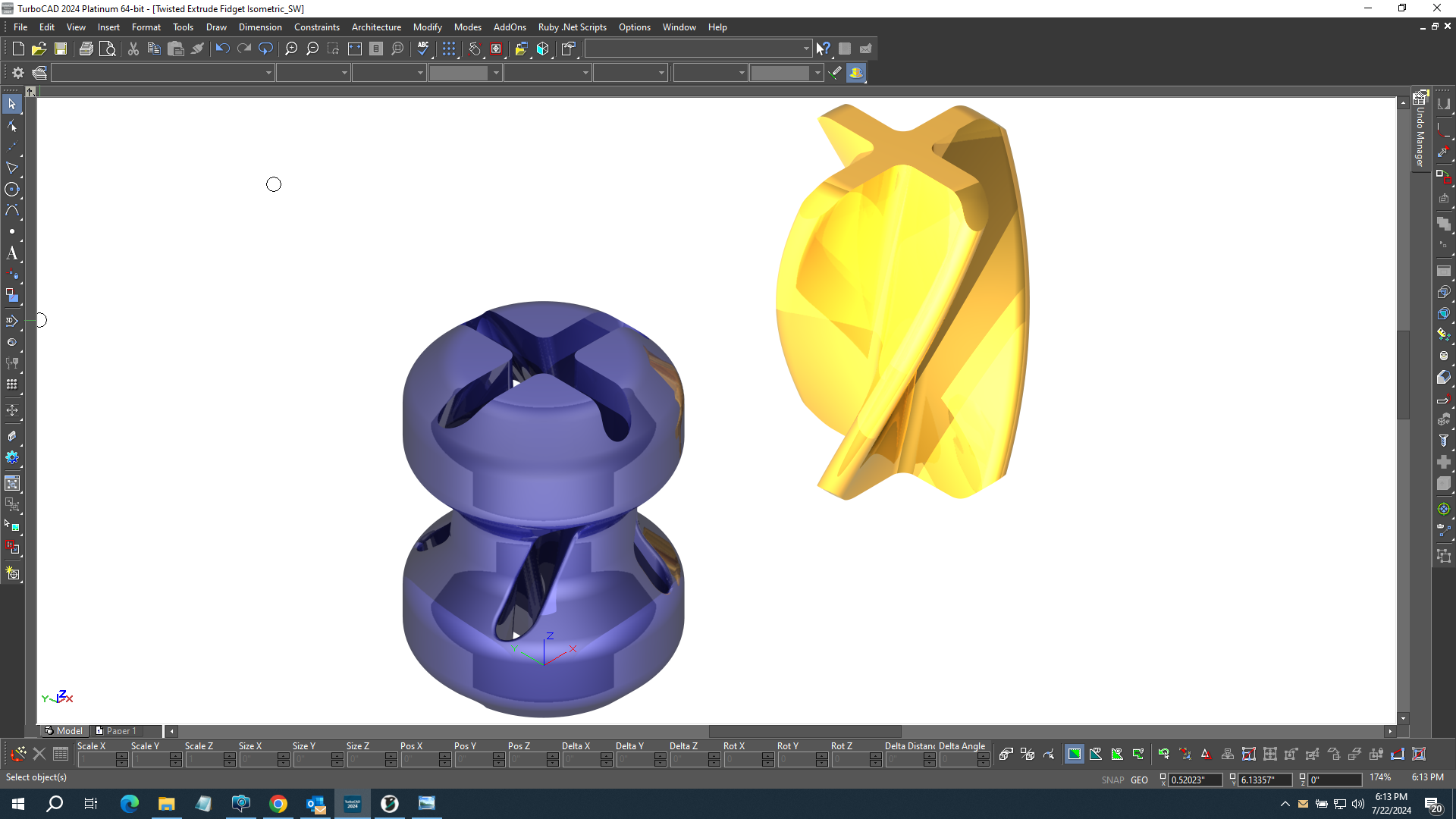Click the grid dots toolbar icon
The width and height of the screenshot is (1456, 819).
[449, 49]
